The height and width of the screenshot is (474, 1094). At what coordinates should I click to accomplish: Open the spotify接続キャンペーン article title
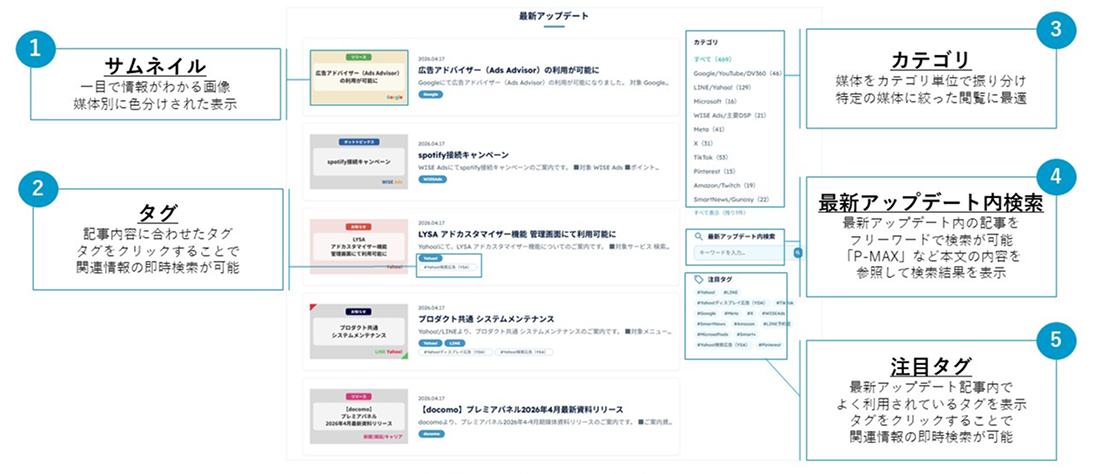pyautogui.click(x=463, y=155)
